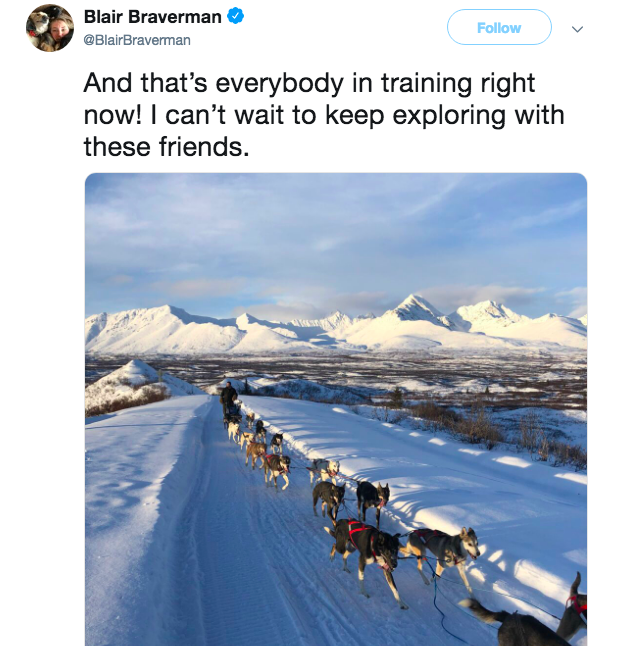Click the pair of black dogs mid-team

(351, 501)
